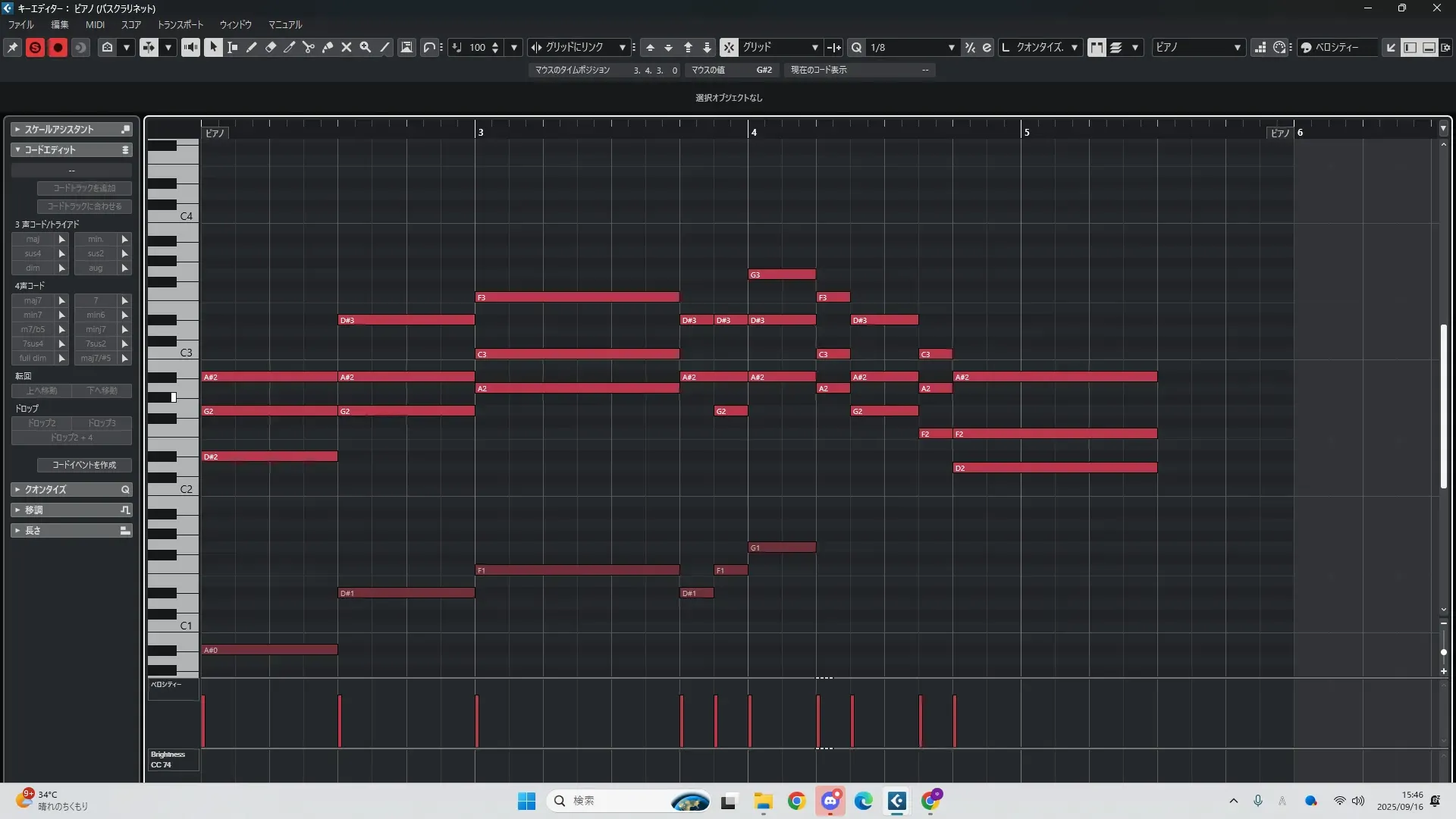
Task: Open Google Chrome from the taskbar
Action: [796, 801]
